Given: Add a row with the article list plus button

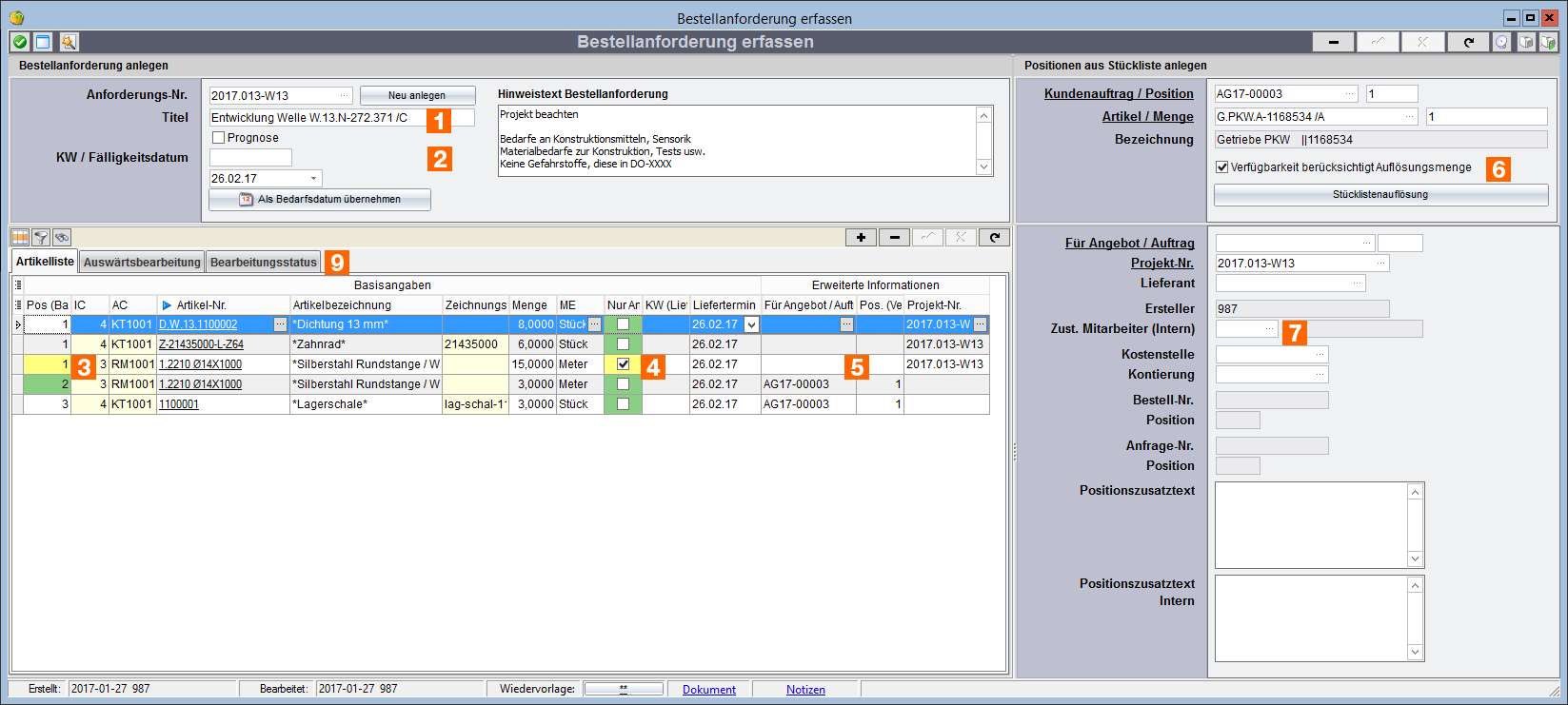Looking at the screenshot, I should click(861, 237).
